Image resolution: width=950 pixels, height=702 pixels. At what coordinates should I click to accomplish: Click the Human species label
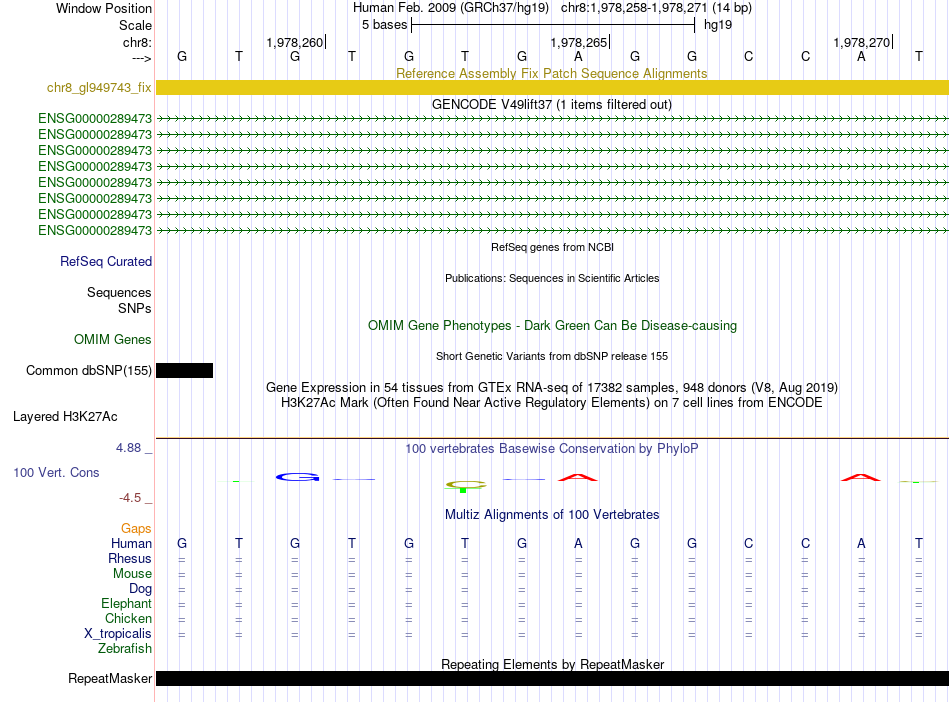pyautogui.click(x=131, y=543)
